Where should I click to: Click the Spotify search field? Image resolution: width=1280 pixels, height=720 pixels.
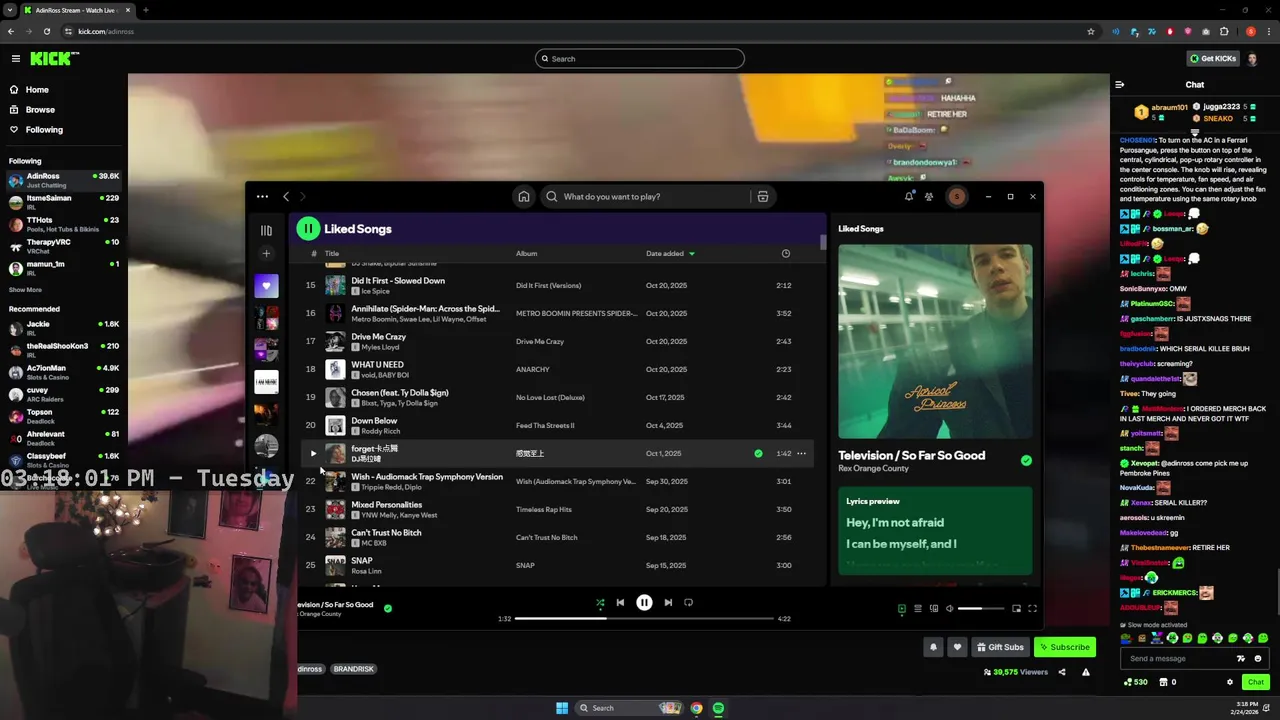(x=645, y=197)
